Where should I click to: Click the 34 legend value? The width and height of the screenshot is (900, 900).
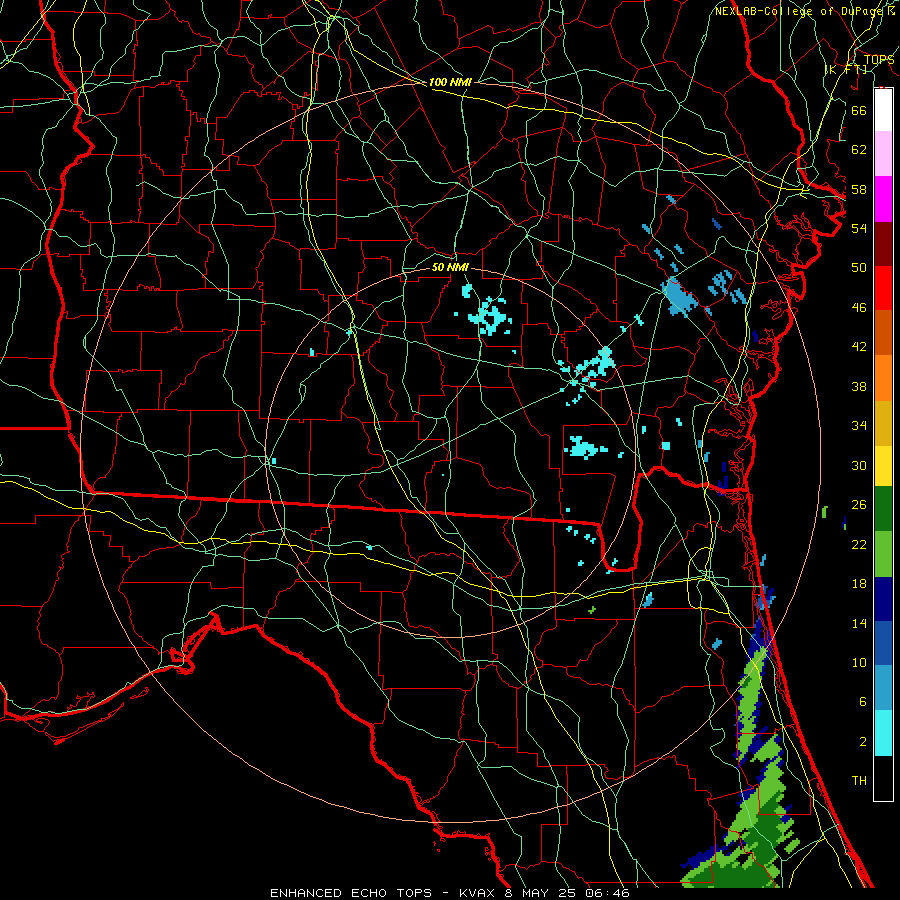tap(859, 426)
